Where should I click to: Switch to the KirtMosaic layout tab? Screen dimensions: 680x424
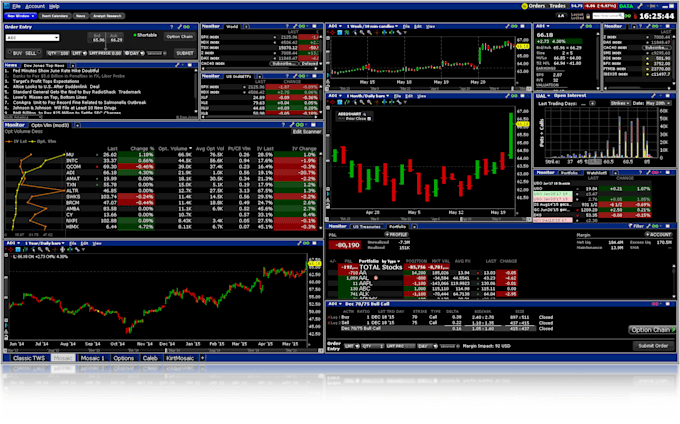point(180,358)
